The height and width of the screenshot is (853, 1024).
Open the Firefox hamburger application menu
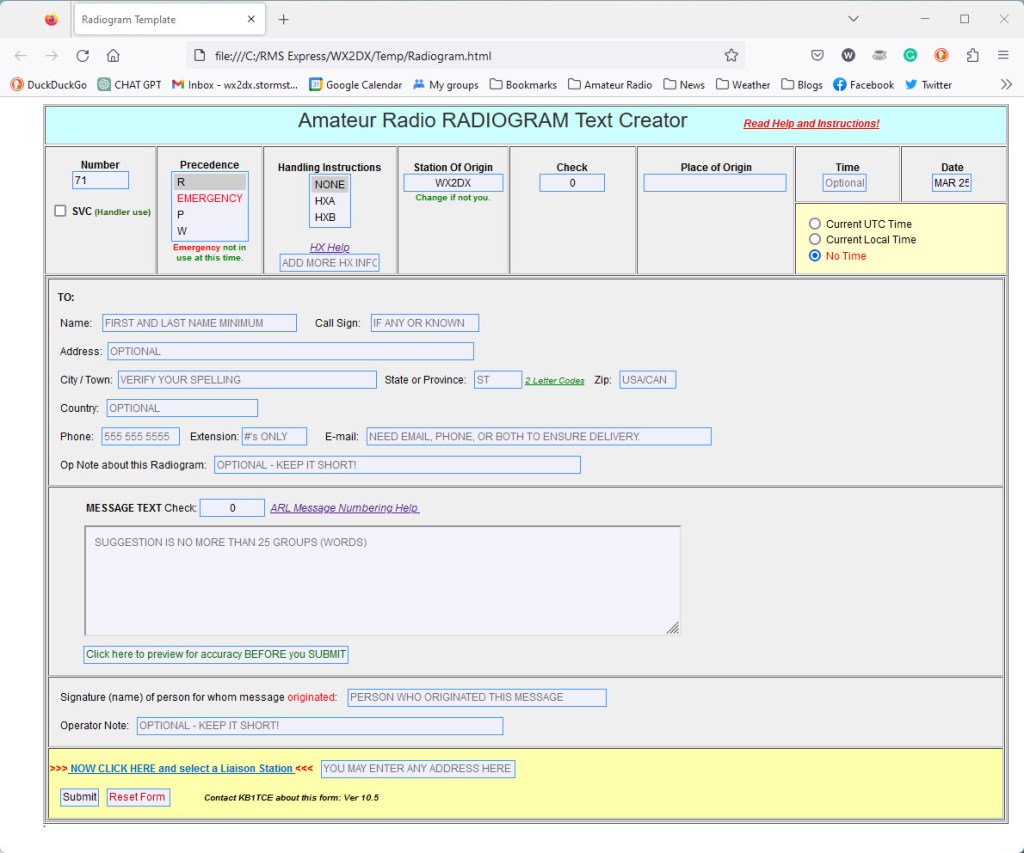[1003, 56]
